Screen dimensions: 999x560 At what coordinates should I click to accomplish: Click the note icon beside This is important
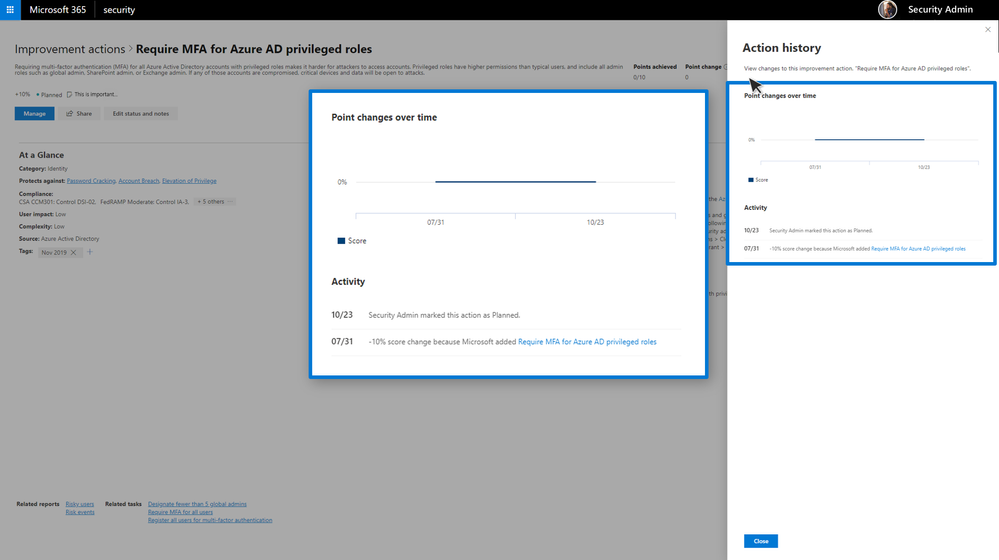[x=69, y=94]
